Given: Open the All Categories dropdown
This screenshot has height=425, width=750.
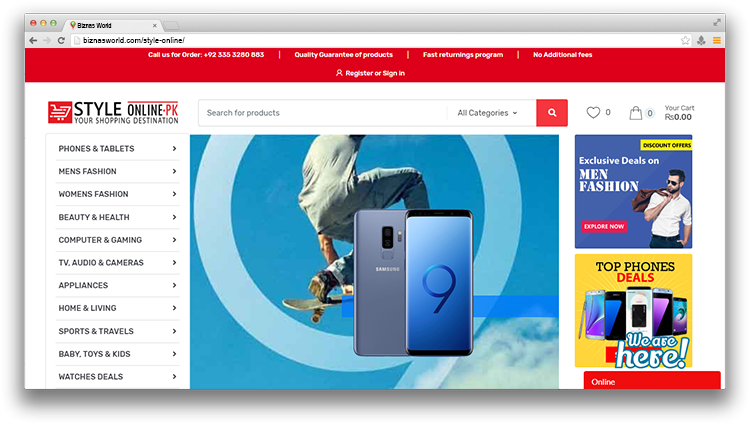Looking at the screenshot, I should click(487, 113).
